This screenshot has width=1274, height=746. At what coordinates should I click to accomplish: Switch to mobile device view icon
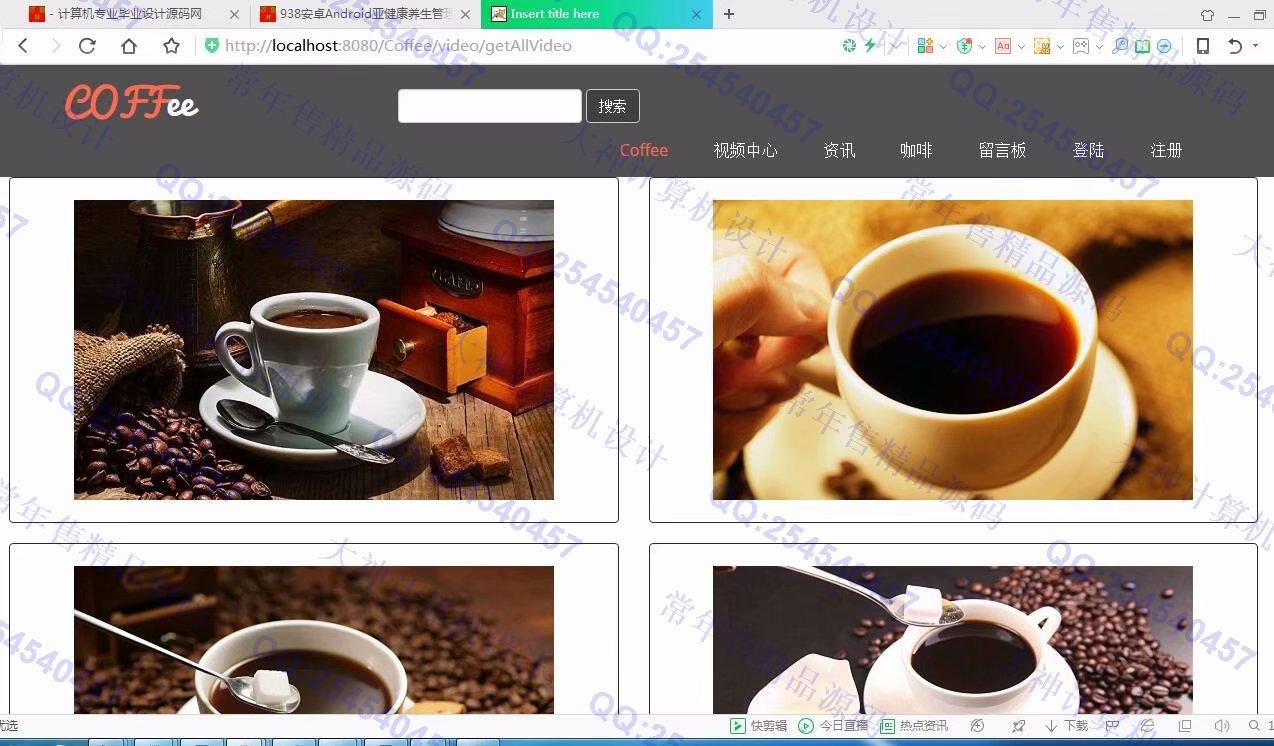[1203, 46]
